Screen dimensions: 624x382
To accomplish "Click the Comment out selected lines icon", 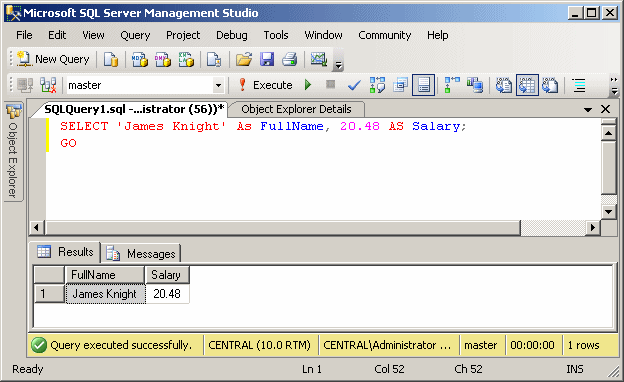I will click(579, 85).
